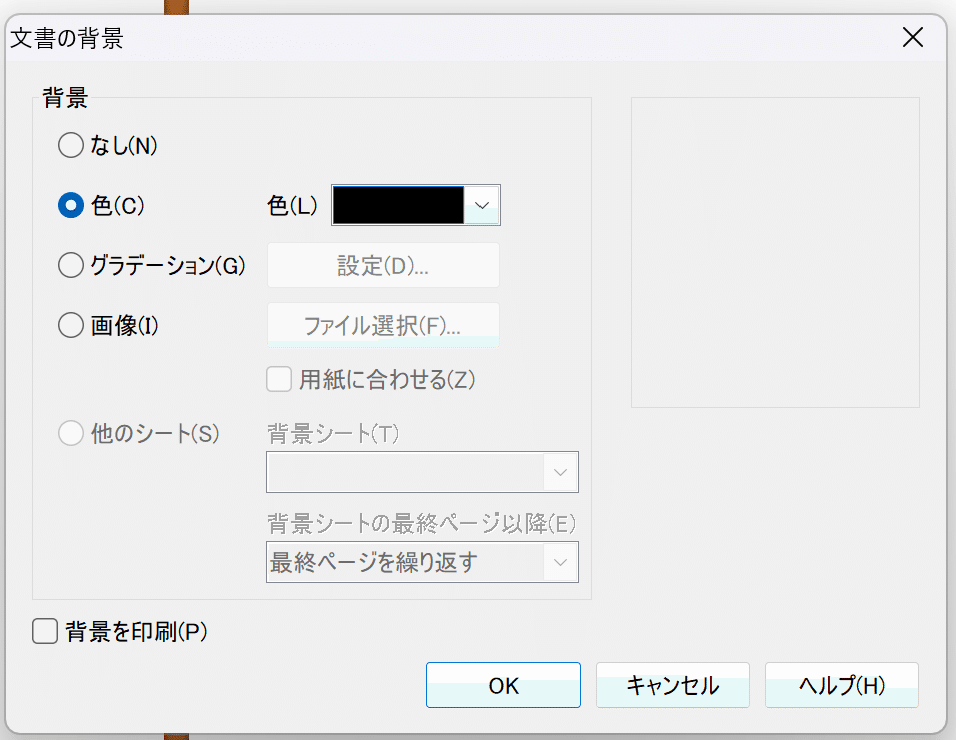
Task: Click the 背景シート(T) label
Action: pos(333,434)
